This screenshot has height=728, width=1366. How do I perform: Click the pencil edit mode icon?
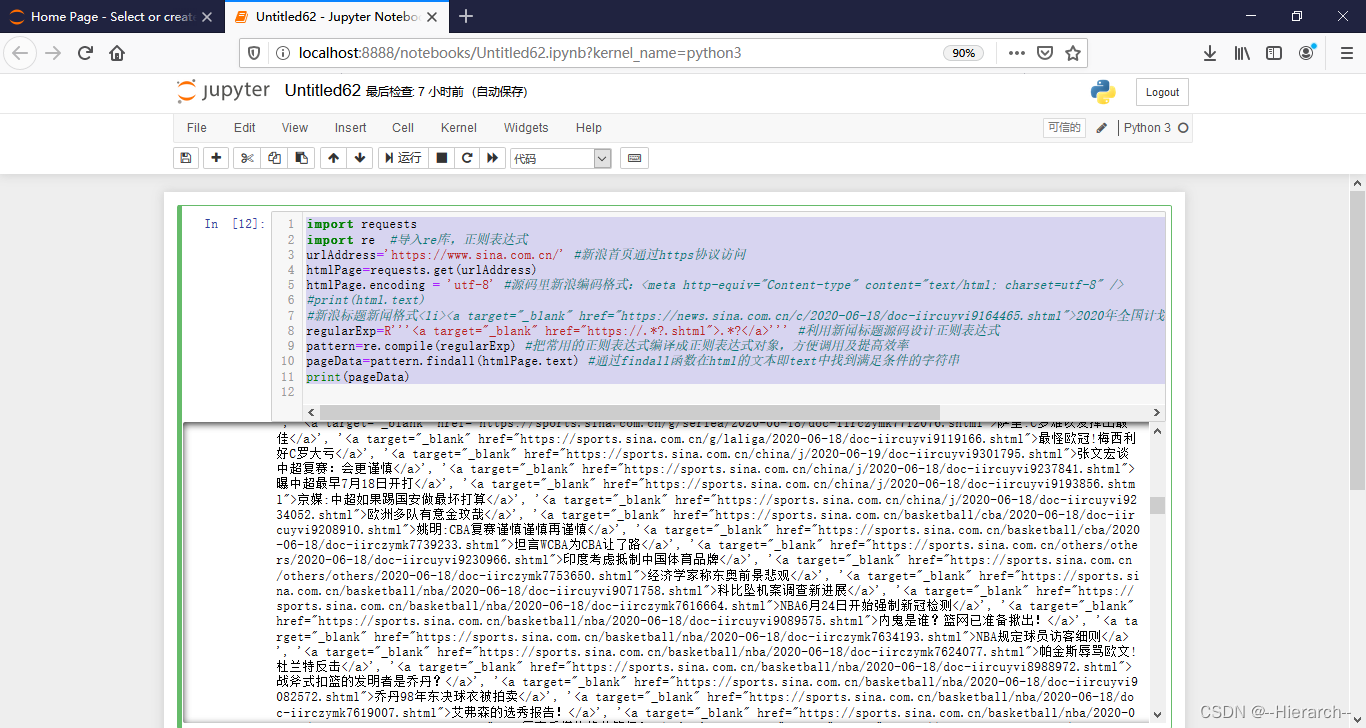pos(1102,128)
